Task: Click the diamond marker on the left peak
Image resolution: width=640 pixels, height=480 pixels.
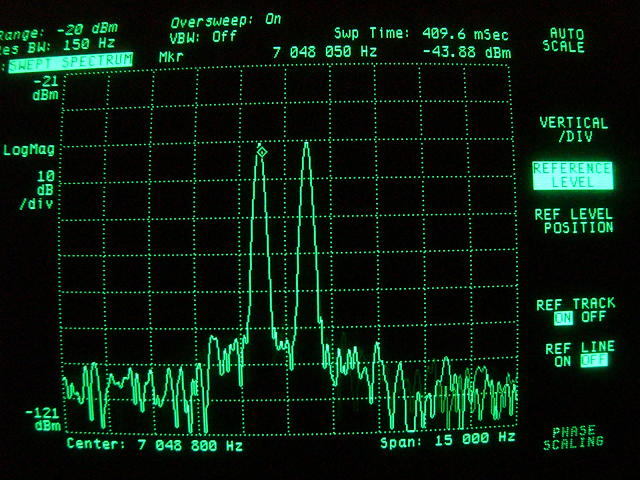Action: click(x=262, y=151)
